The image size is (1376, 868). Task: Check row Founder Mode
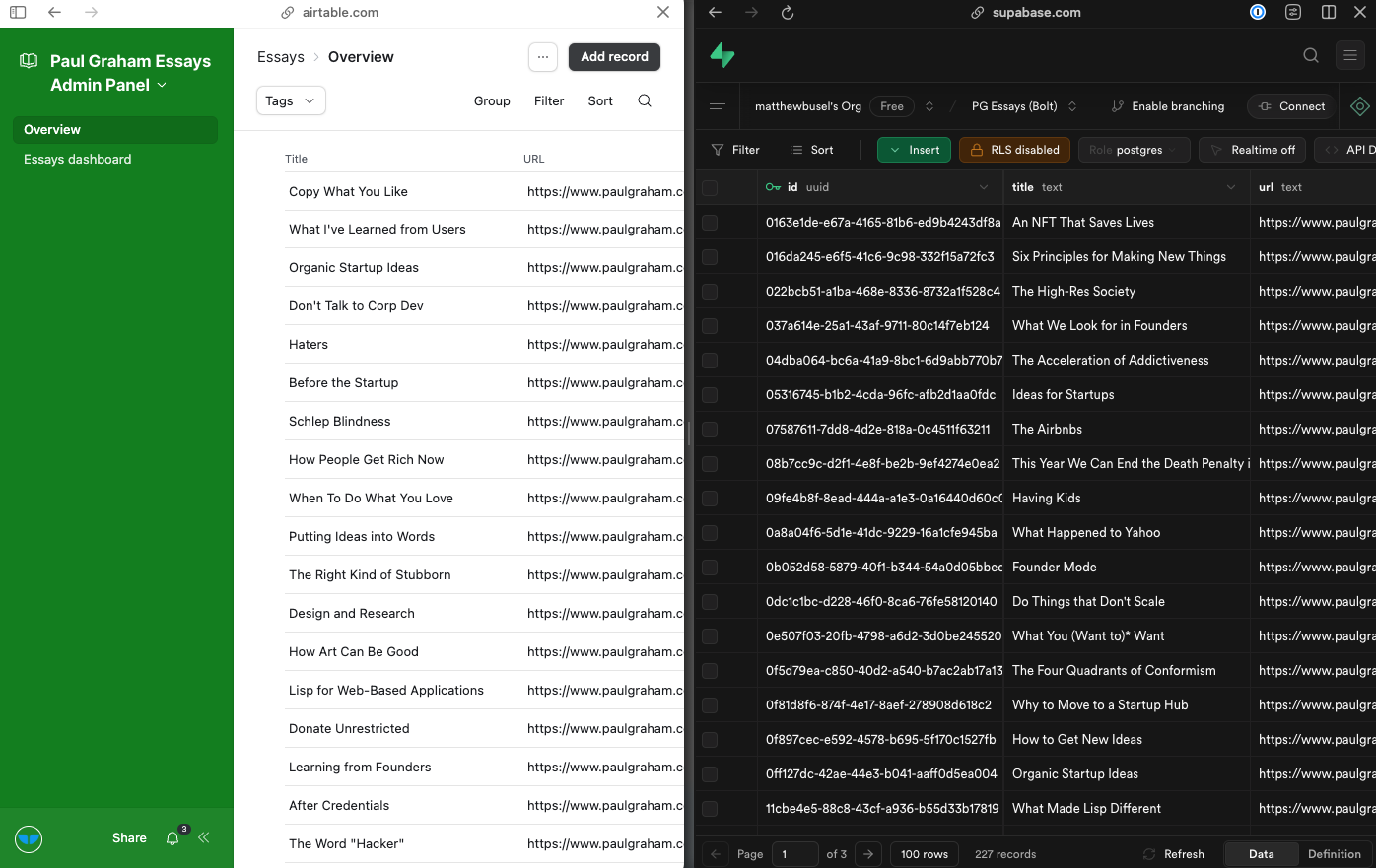(x=710, y=568)
